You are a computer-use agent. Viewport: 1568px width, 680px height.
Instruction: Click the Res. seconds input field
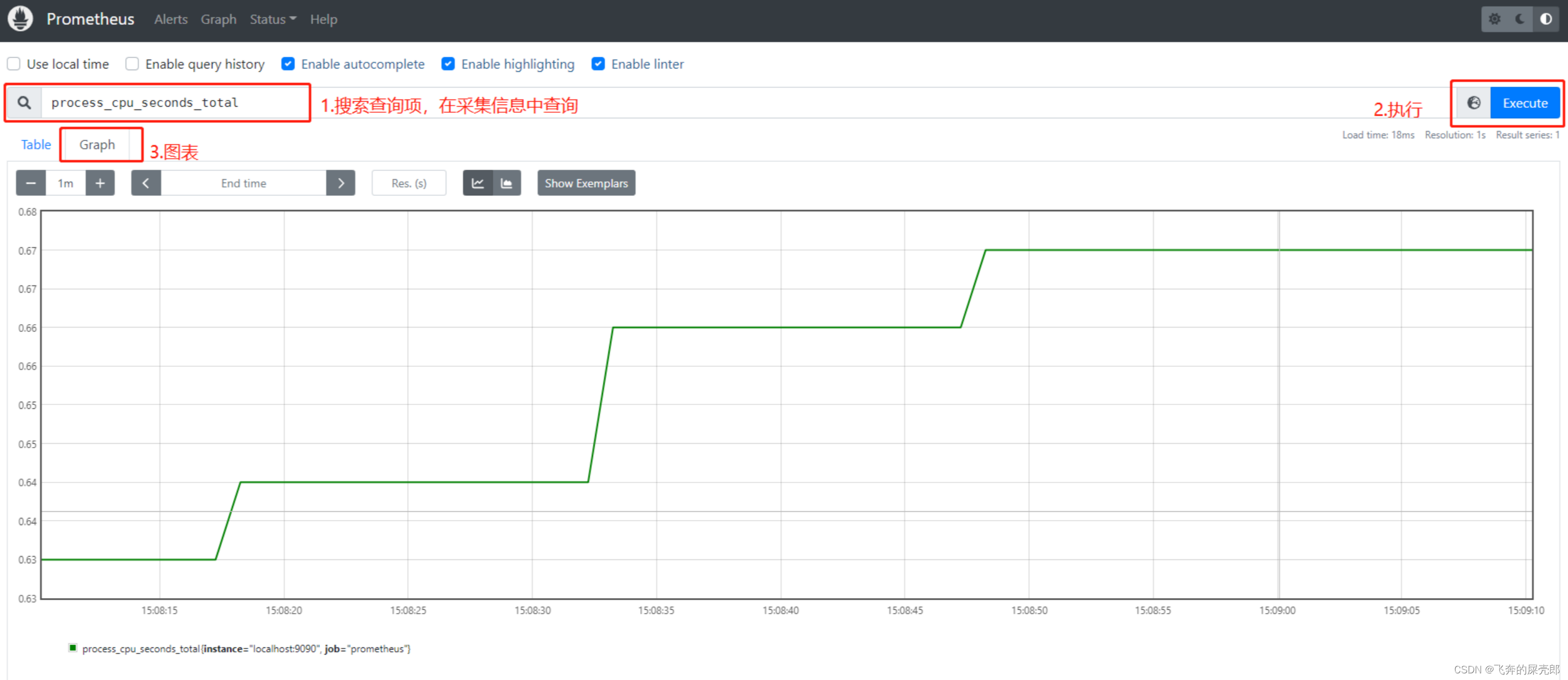click(409, 182)
